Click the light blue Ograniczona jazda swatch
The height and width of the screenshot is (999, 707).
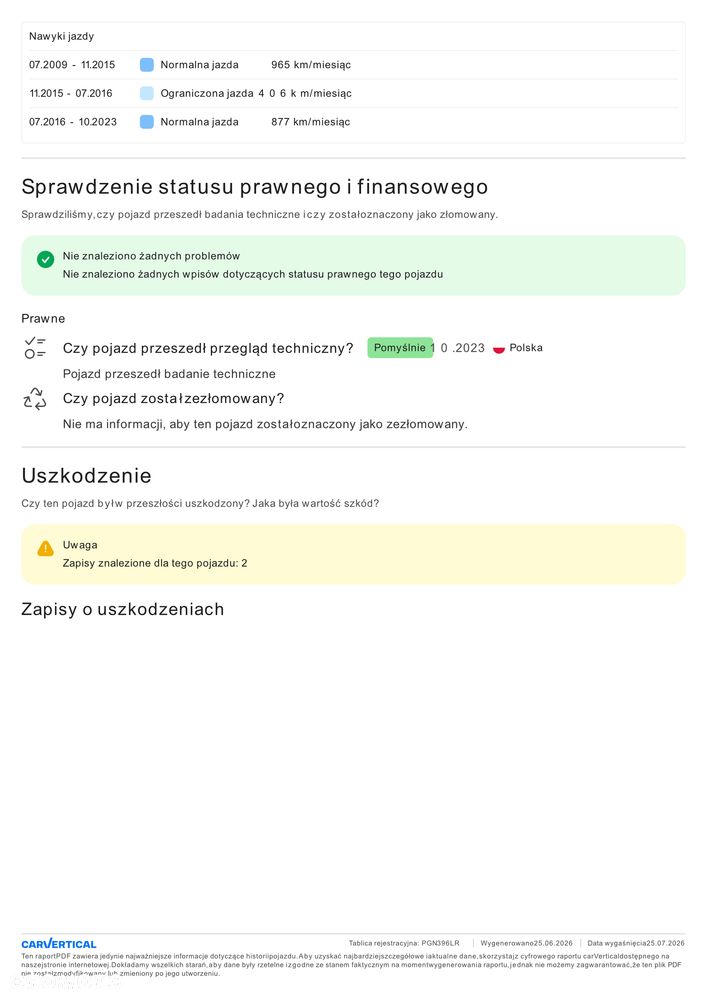[146, 93]
